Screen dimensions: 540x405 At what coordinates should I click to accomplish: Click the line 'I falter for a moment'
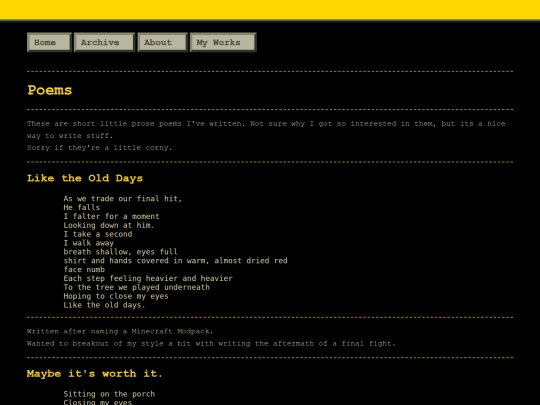(111, 216)
